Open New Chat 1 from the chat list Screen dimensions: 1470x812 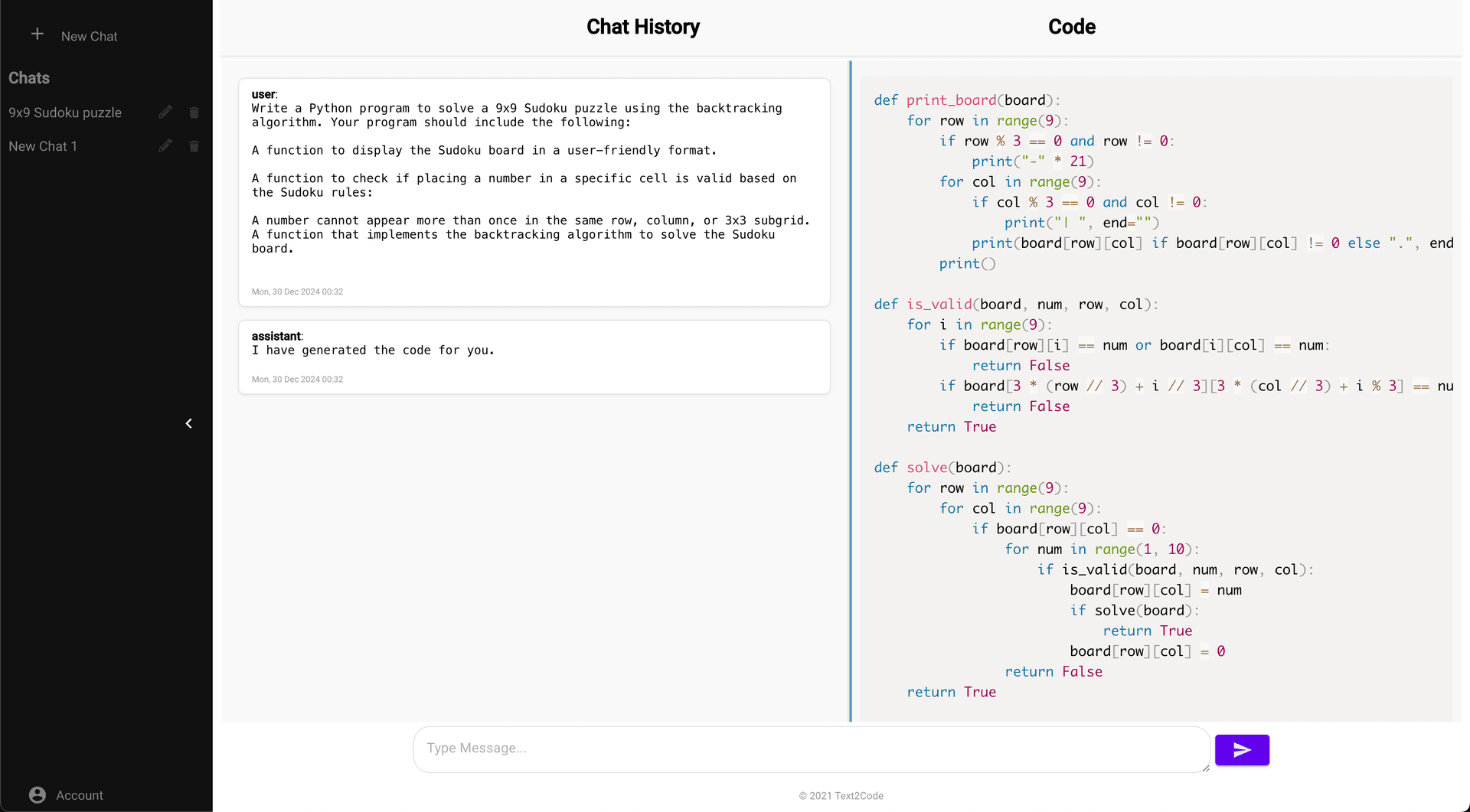[43, 145]
